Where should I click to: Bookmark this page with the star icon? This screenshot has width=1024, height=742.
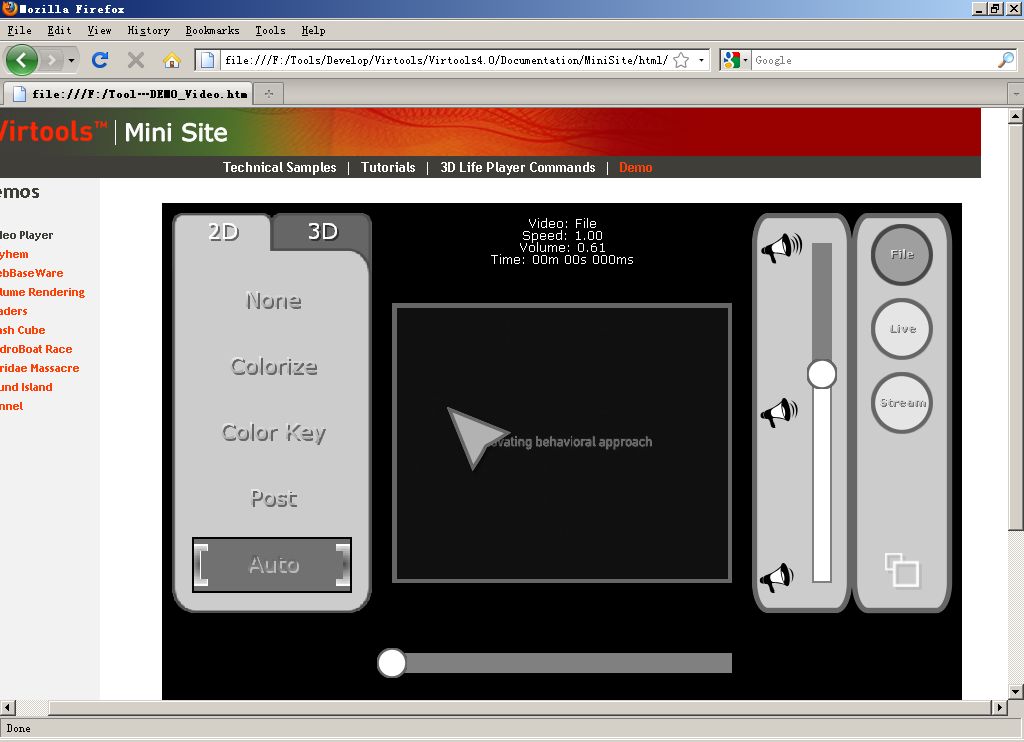click(x=681, y=60)
